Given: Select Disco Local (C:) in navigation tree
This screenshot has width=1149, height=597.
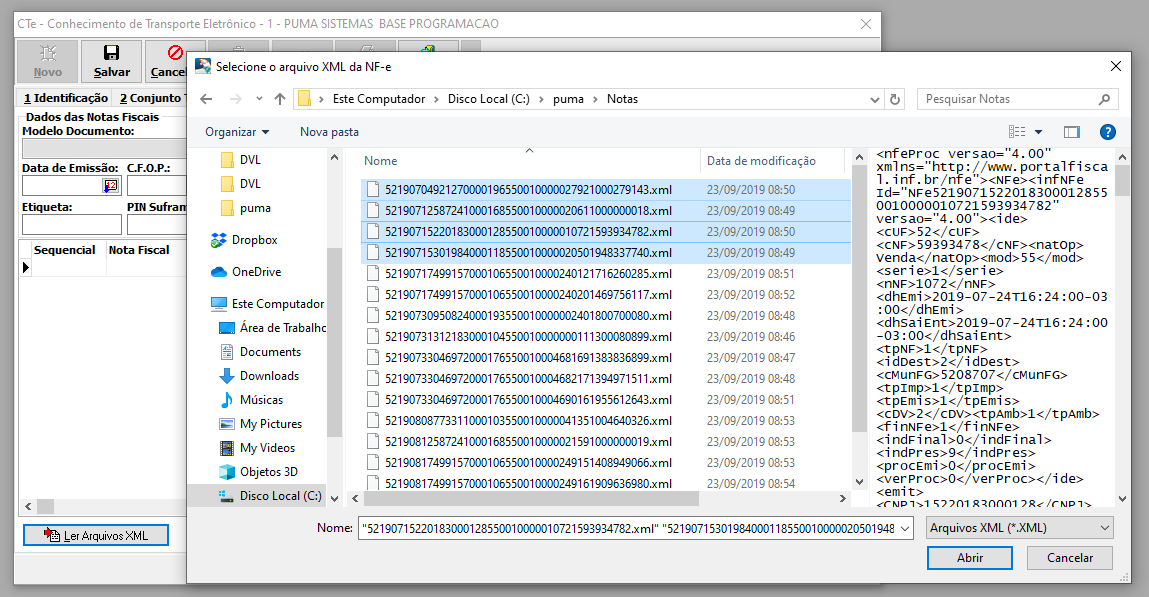Looking at the screenshot, I should 280,496.
